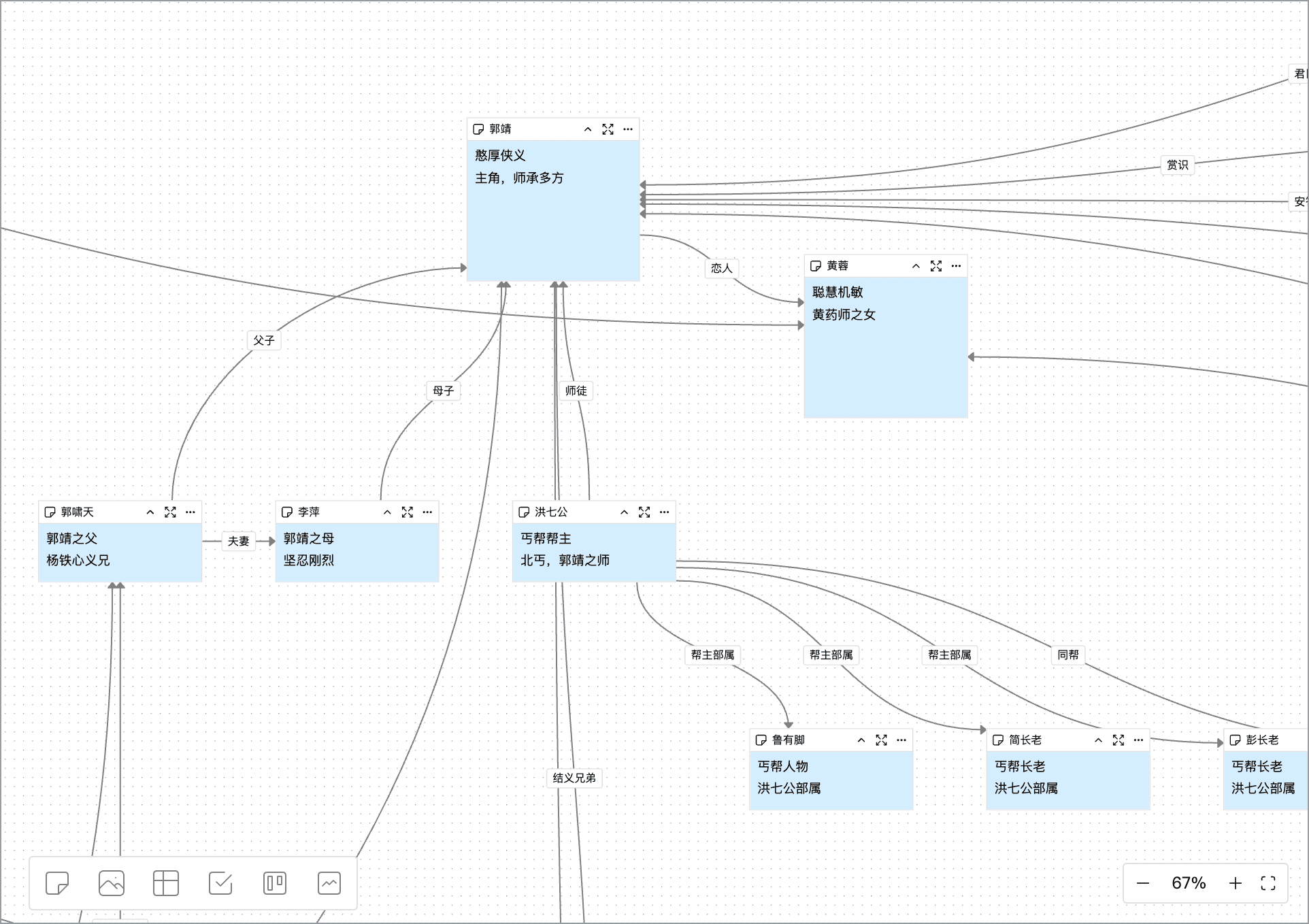Image resolution: width=1309 pixels, height=924 pixels.
Task: Click 丐帮帮主 text in 洪七公 card
Action: click(x=546, y=539)
